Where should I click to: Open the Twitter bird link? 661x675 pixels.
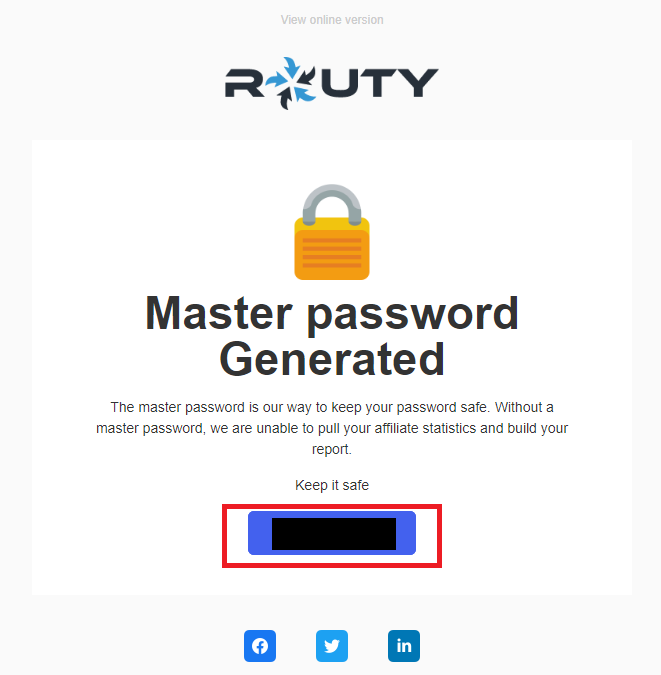point(332,646)
